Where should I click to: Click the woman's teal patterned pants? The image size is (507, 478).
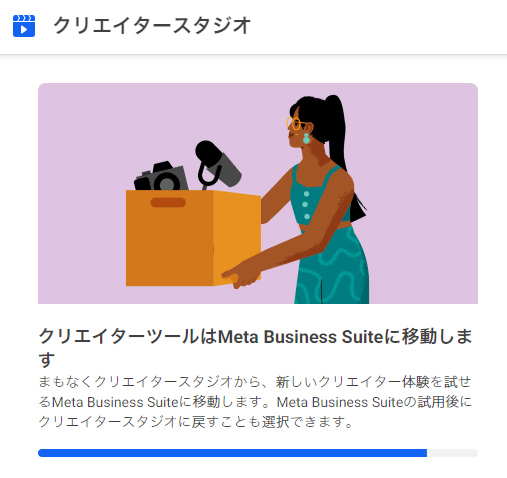[332, 265]
